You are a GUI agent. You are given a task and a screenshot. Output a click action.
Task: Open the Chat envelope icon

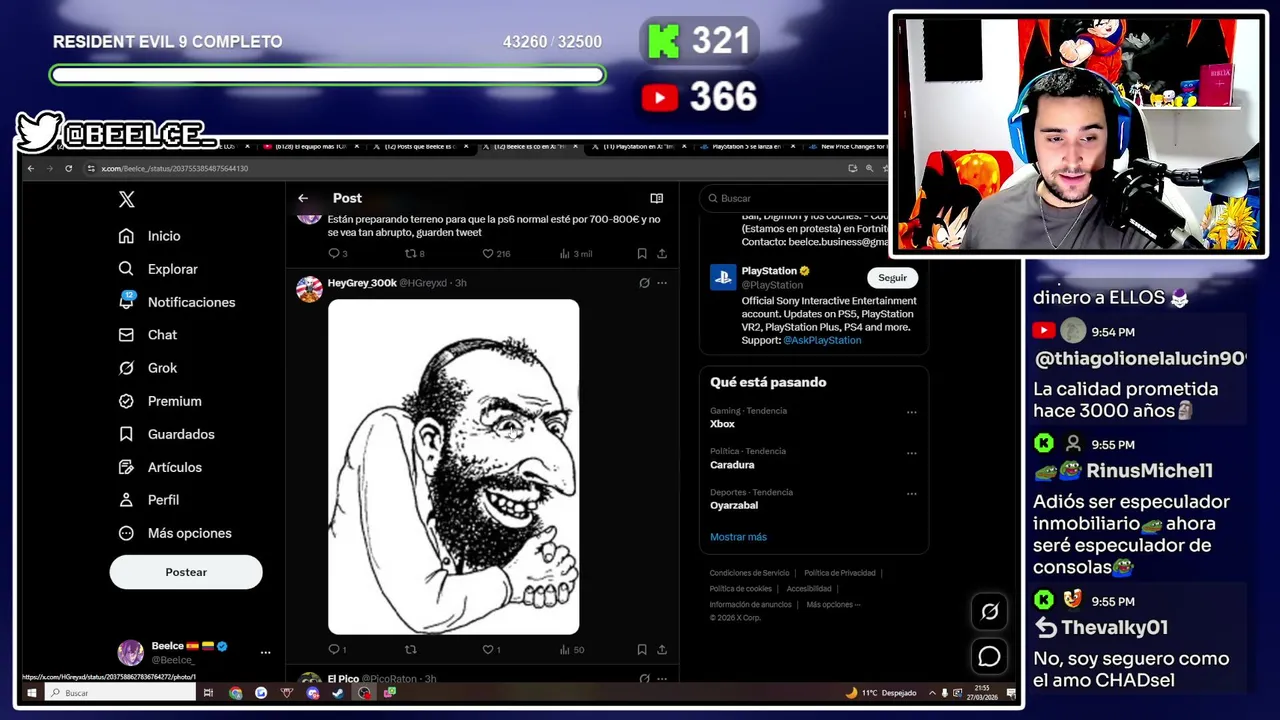[126, 335]
